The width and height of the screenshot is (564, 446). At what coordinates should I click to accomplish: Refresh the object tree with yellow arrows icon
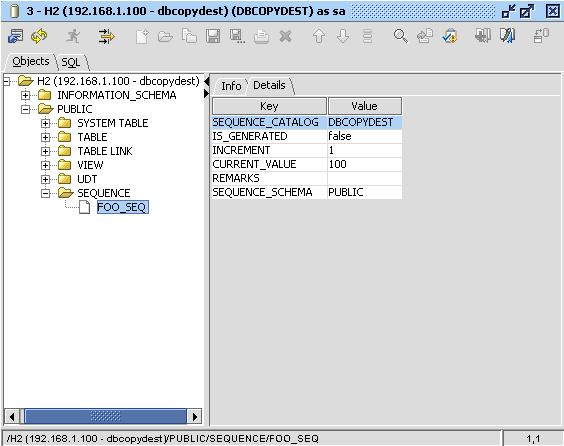click(x=39, y=36)
